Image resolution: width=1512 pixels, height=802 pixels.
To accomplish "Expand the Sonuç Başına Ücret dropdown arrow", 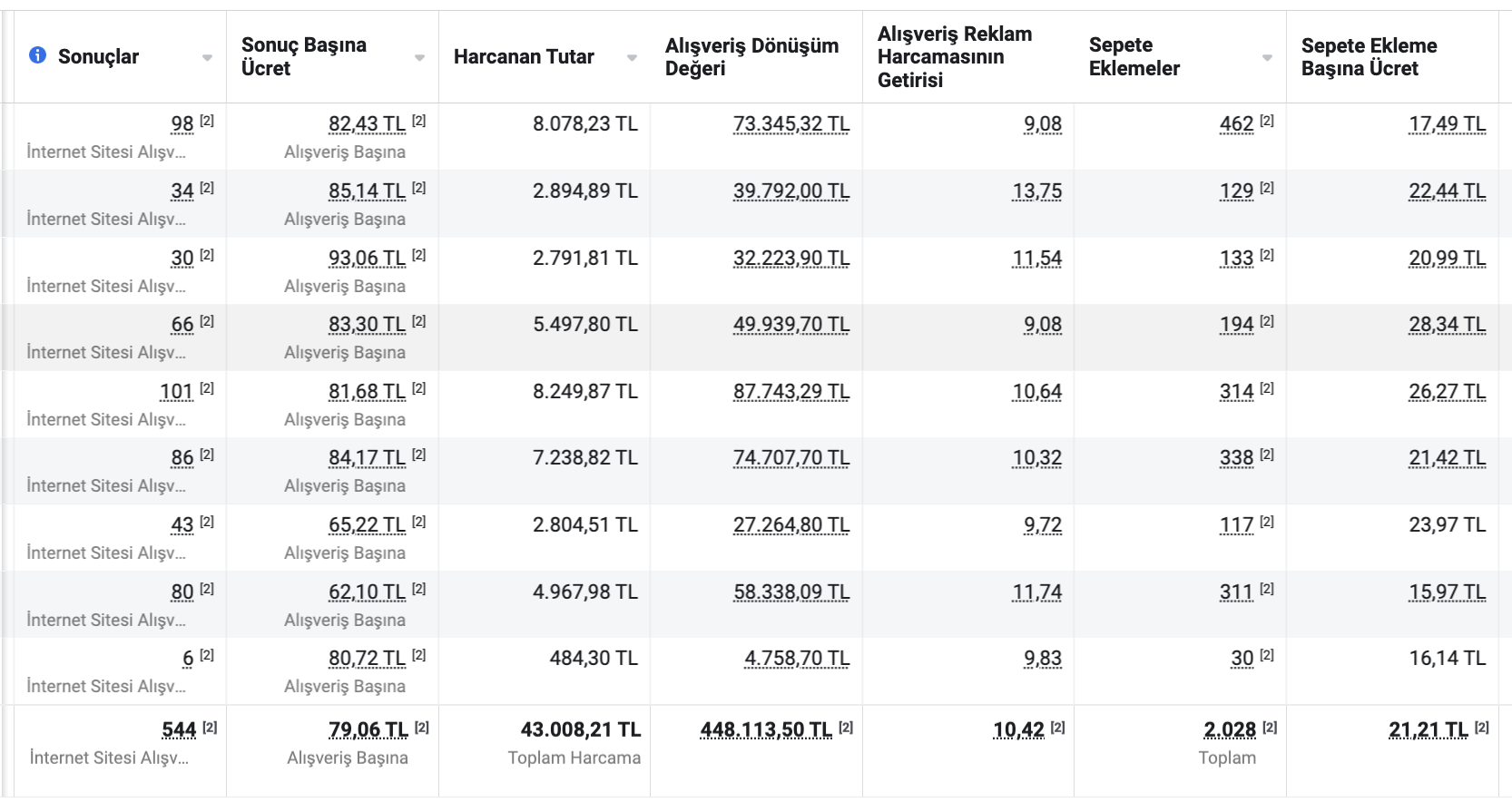I will pyautogui.click(x=419, y=57).
